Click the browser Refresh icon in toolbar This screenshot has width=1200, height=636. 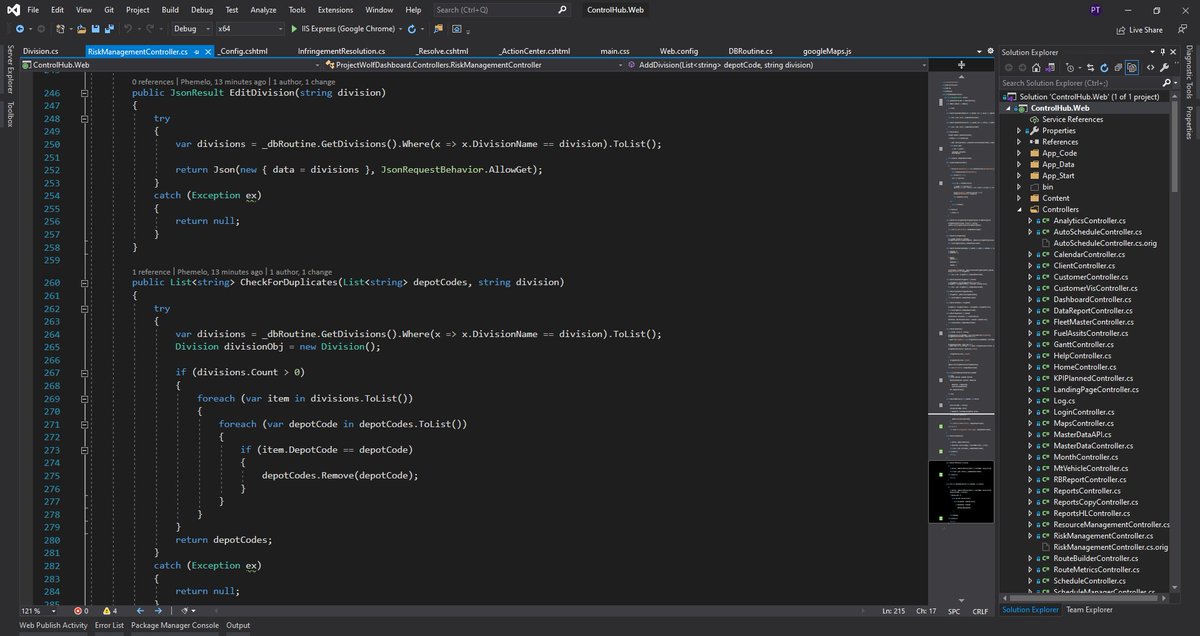click(x=412, y=29)
